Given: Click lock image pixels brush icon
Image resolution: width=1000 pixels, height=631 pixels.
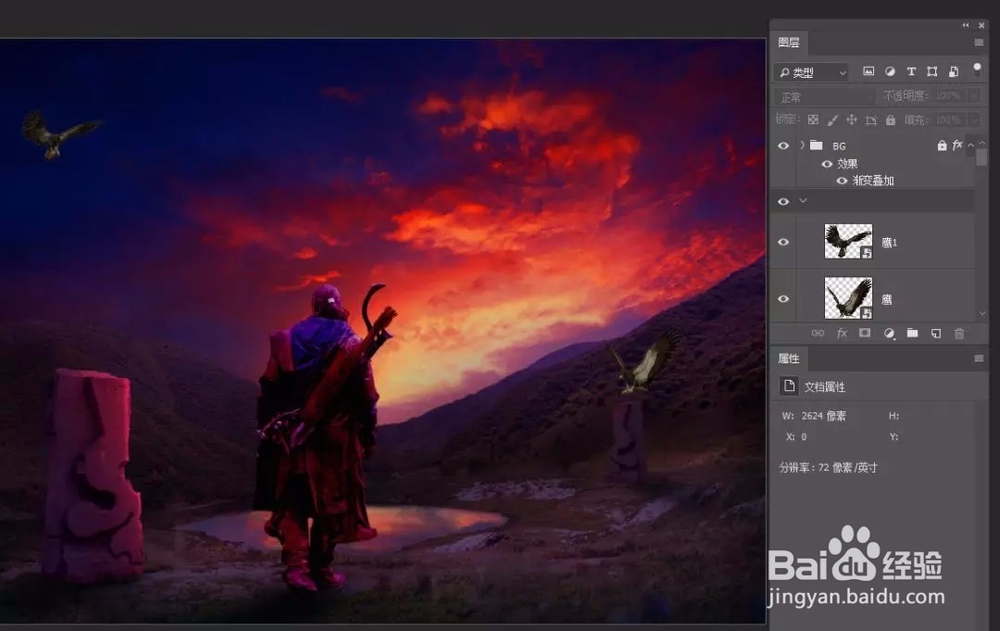Looking at the screenshot, I should 832,120.
